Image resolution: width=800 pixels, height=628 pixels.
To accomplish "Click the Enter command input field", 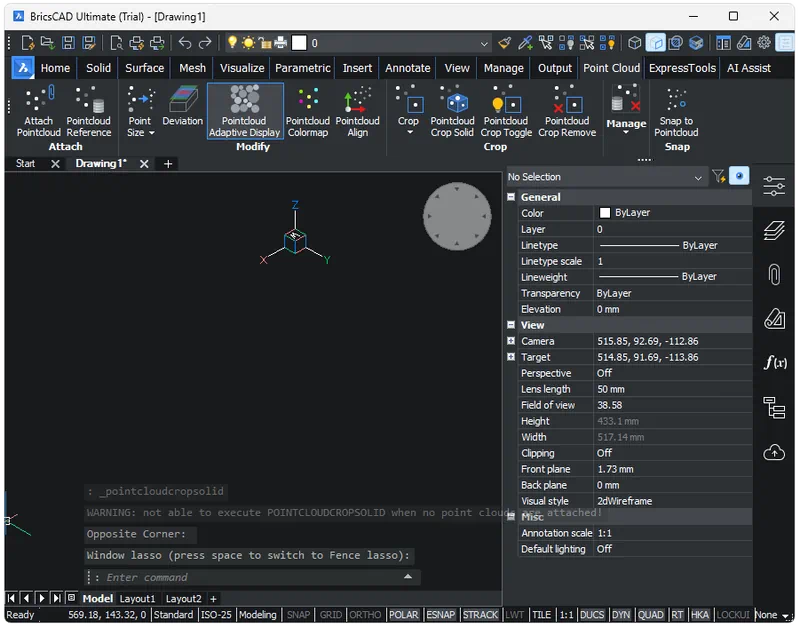I will point(253,577).
